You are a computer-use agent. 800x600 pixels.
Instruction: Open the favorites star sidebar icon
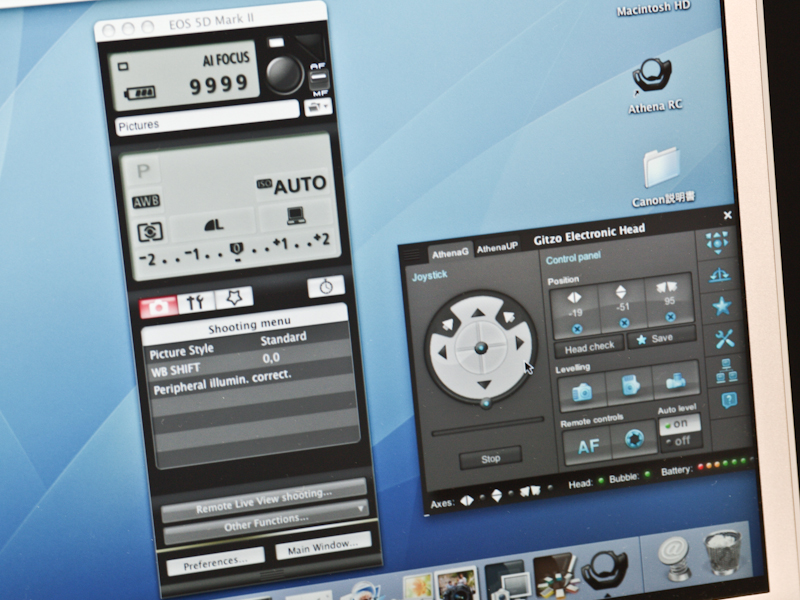pos(722,307)
